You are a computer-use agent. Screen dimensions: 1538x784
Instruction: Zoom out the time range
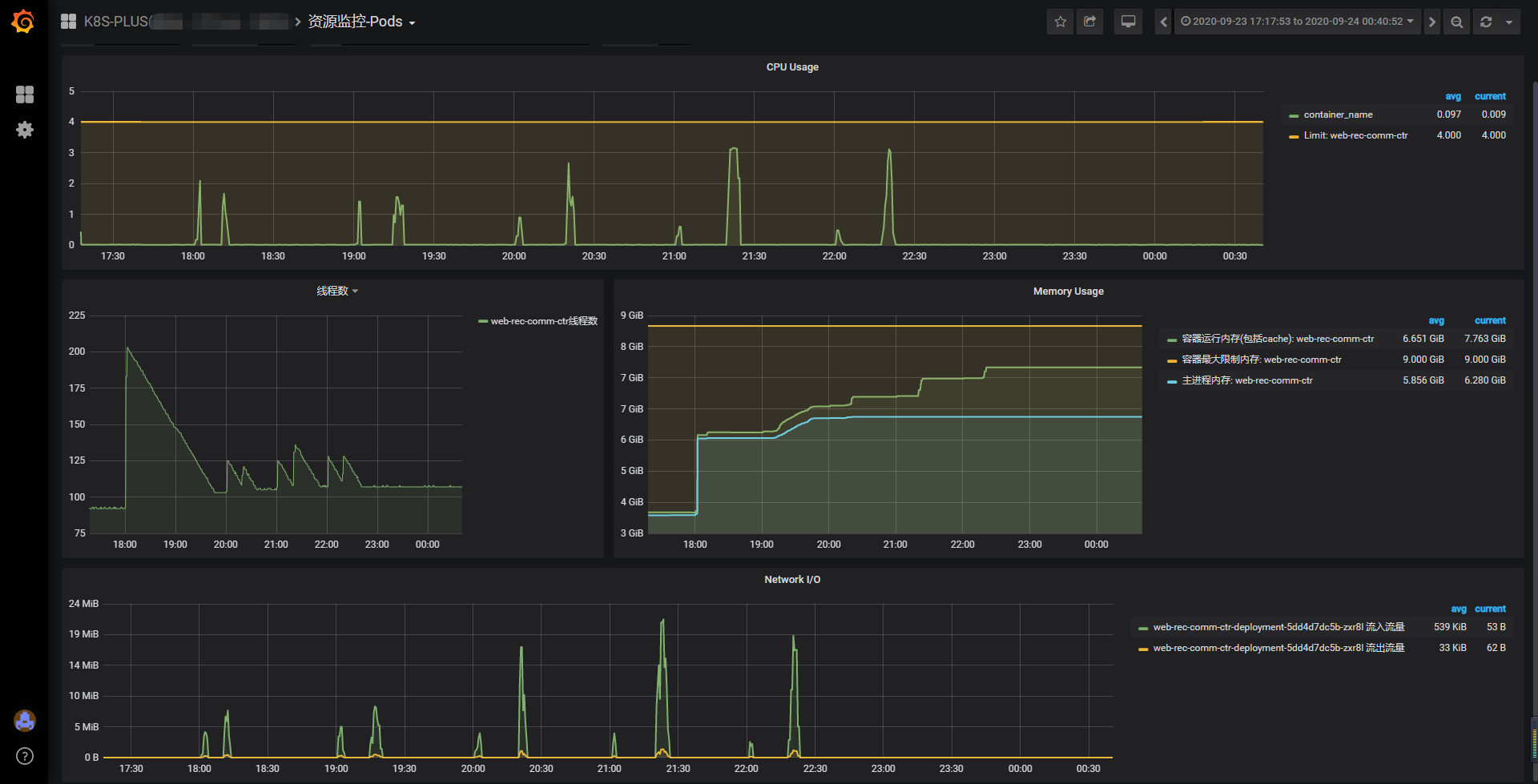pyautogui.click(x=1457, y=22)
